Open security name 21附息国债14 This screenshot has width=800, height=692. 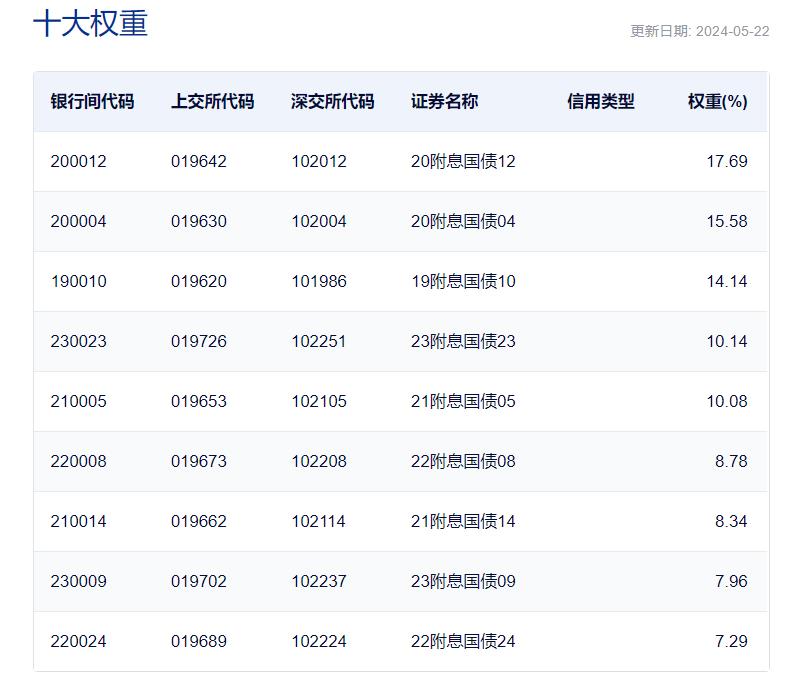tap(463, 521)
